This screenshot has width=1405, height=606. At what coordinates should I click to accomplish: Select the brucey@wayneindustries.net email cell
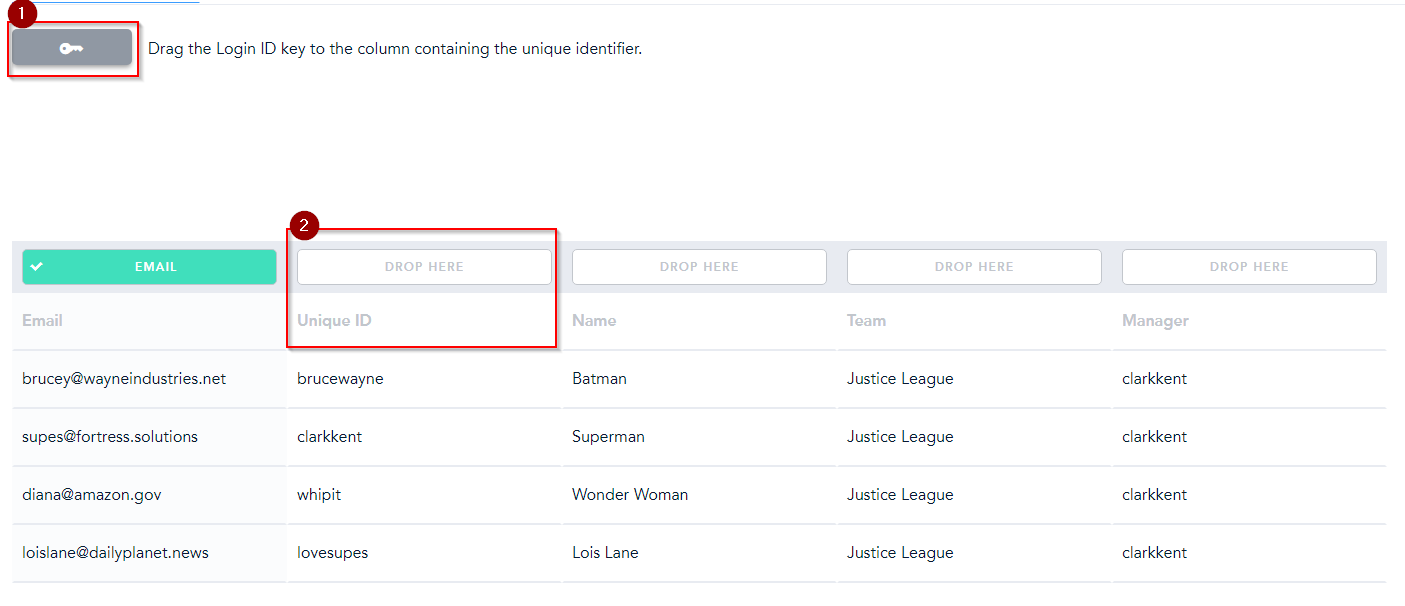tap(124, 379)
